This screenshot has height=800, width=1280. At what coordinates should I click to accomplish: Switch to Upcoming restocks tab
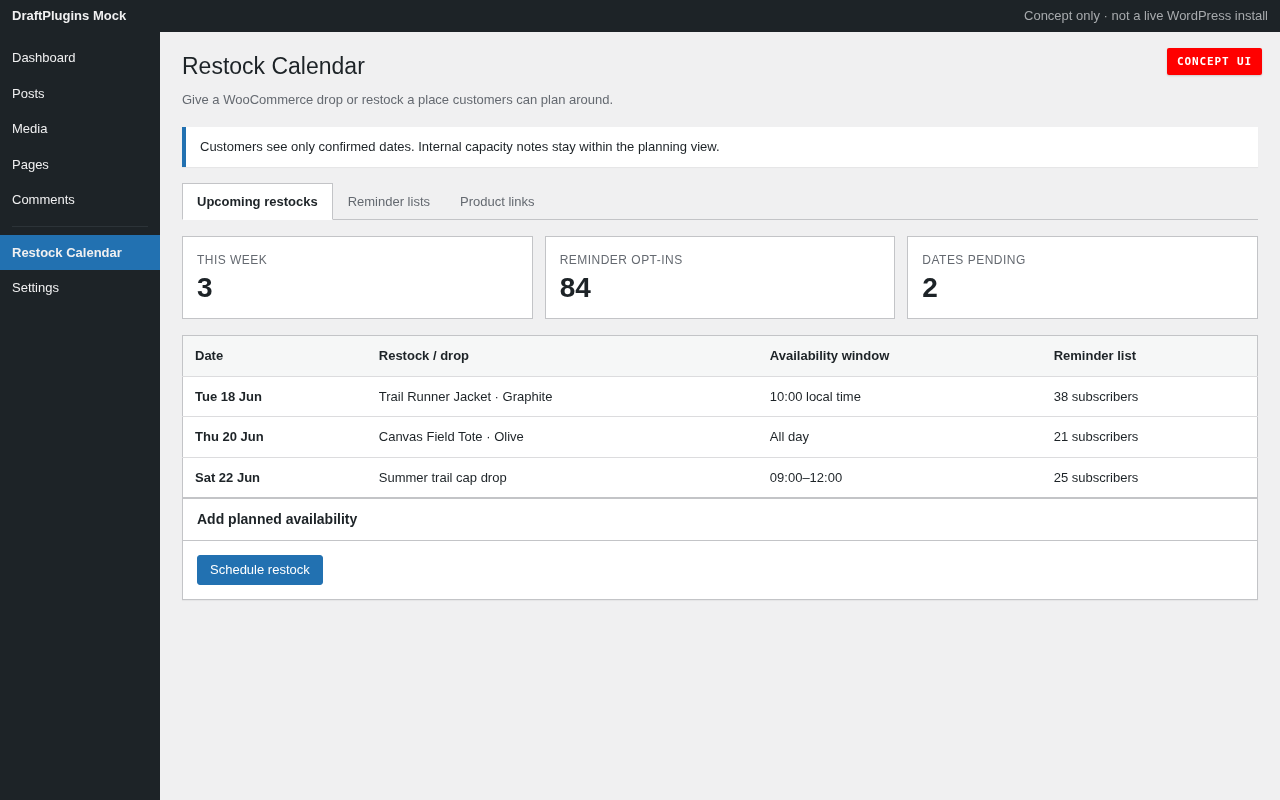(257, 202)
